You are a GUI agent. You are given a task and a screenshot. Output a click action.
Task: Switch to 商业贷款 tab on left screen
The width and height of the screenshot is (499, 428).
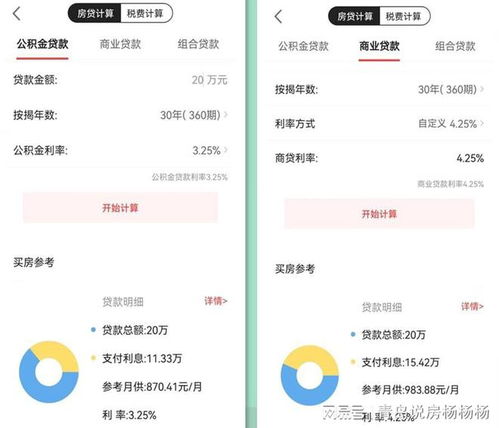click(x=120, y=44)
